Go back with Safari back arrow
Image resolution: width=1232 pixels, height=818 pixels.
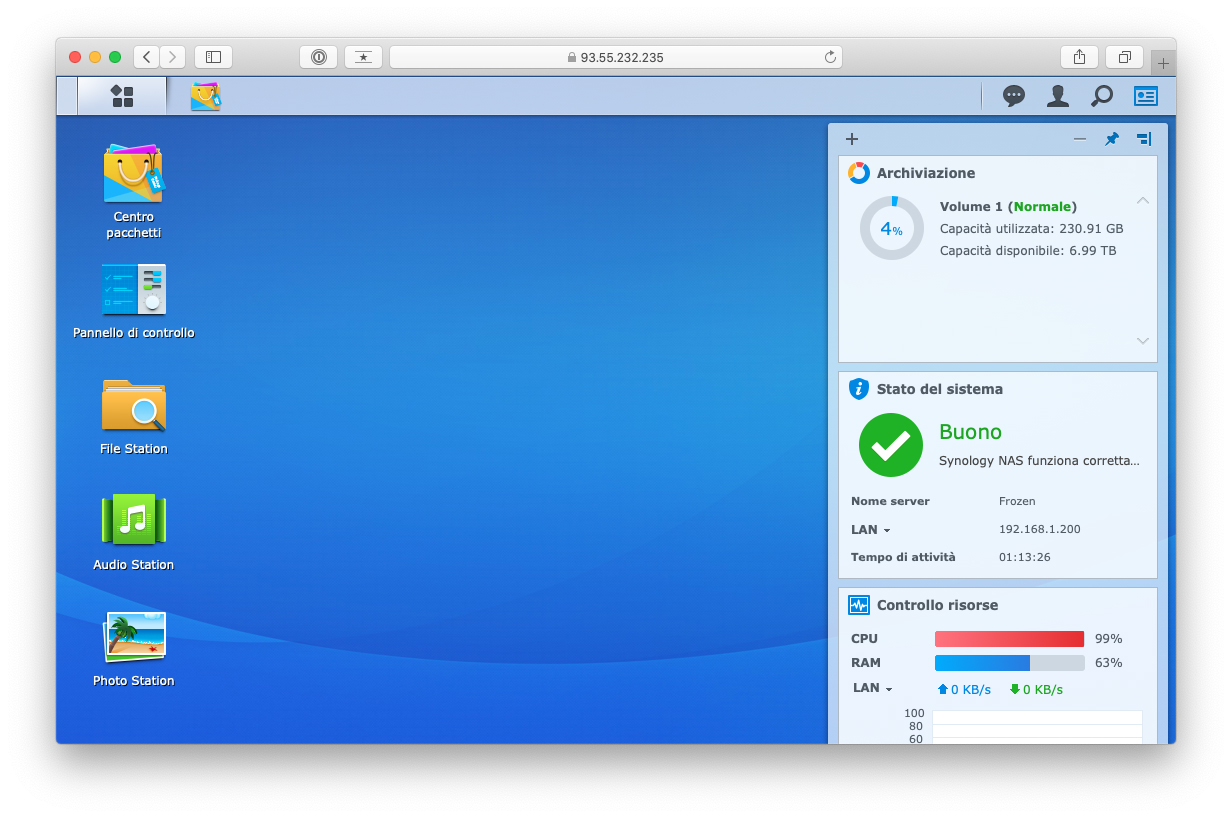[x=147, y=57]
